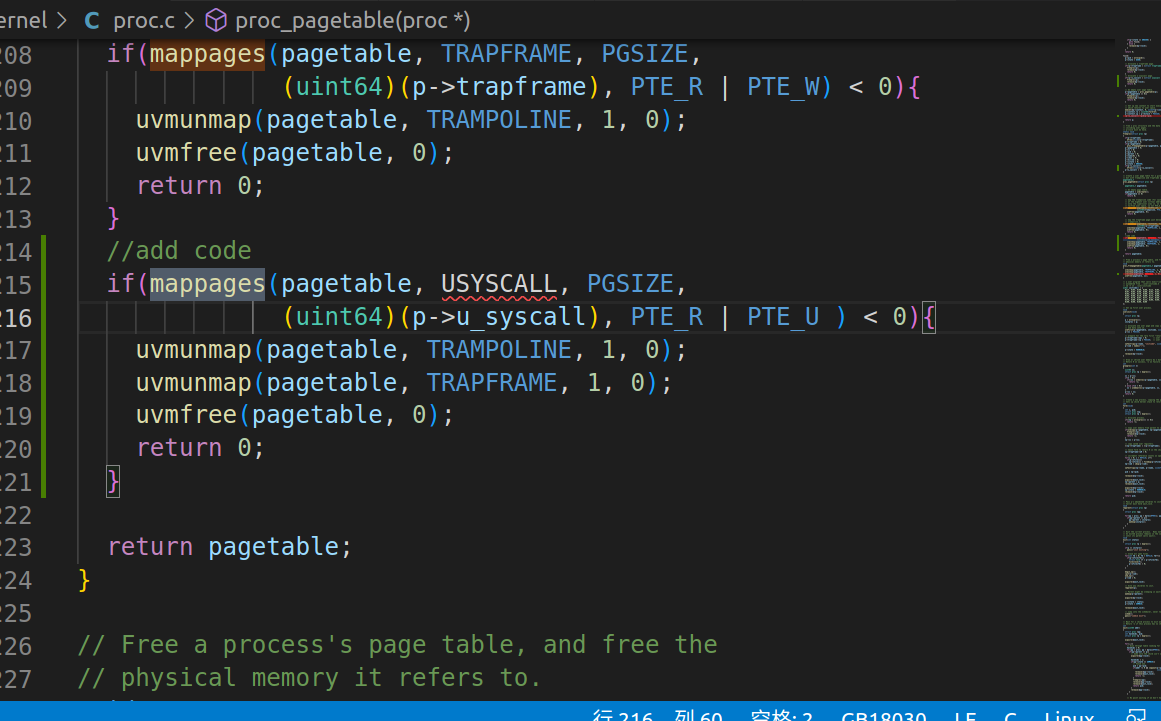Click the underlined USYSCALL identifier
The height and width of the screenshot is (721, 1161).
point(499,283)
